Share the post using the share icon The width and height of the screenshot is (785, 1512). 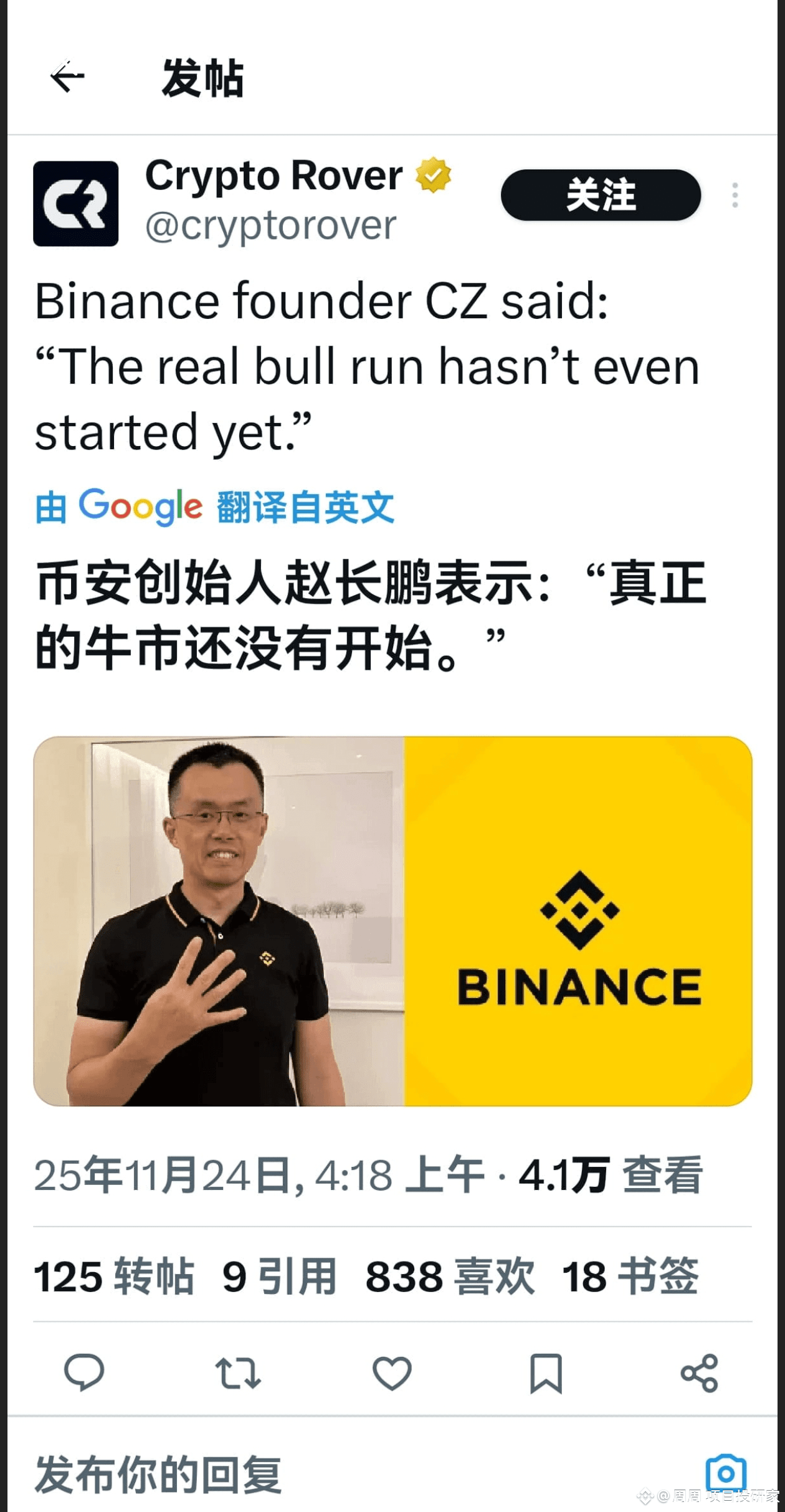coord(700,1373)
